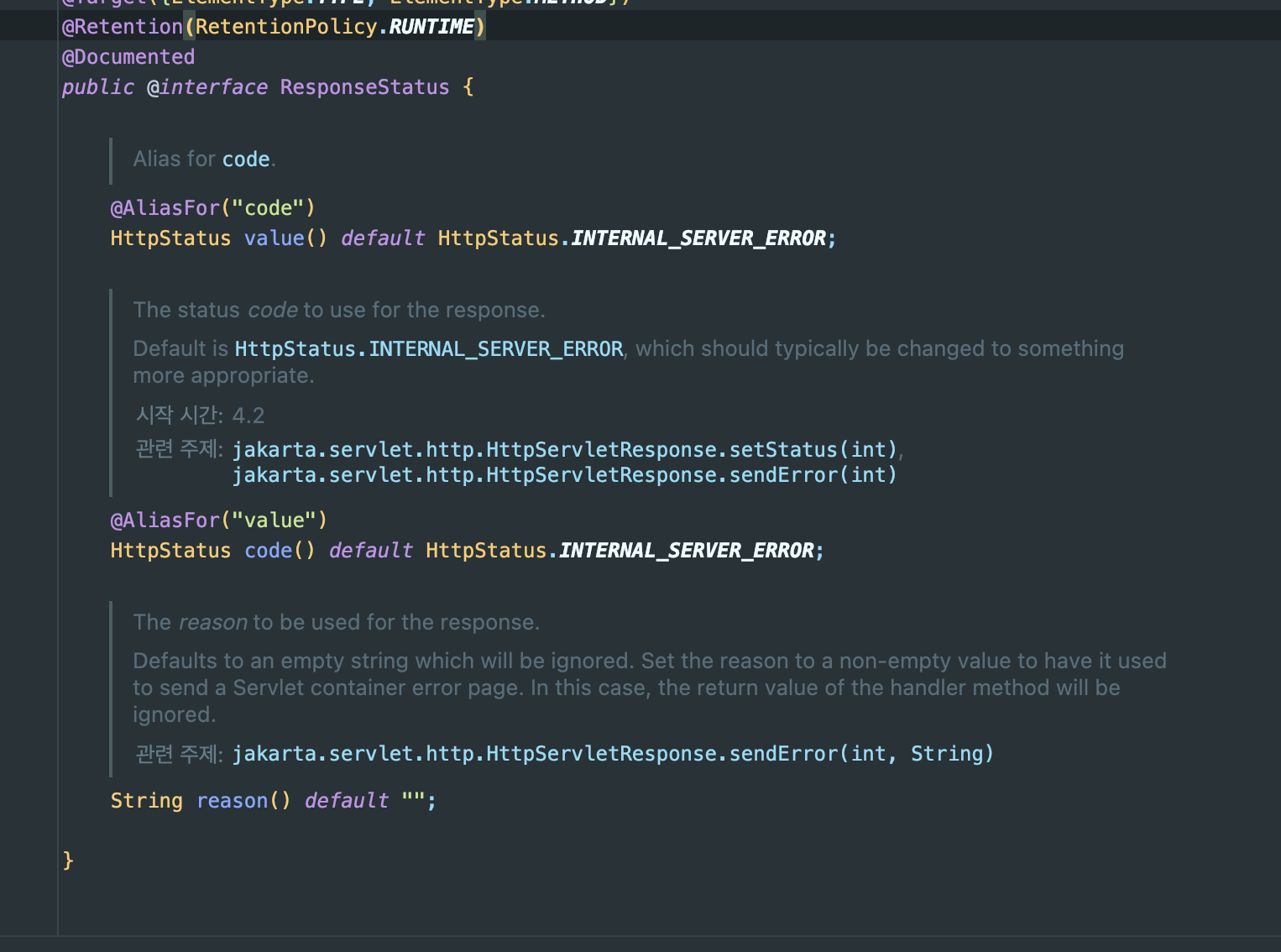
Task: Click the code() method name
Action: coord(269,551)
